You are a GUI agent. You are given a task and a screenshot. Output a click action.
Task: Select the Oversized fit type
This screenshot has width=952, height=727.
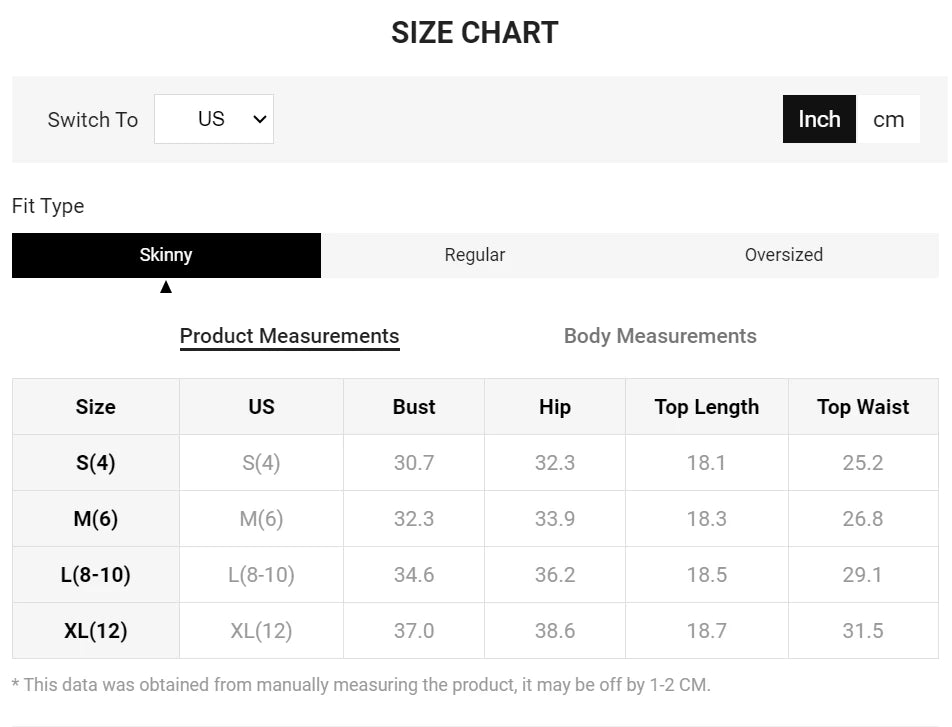tap(784, 255)
